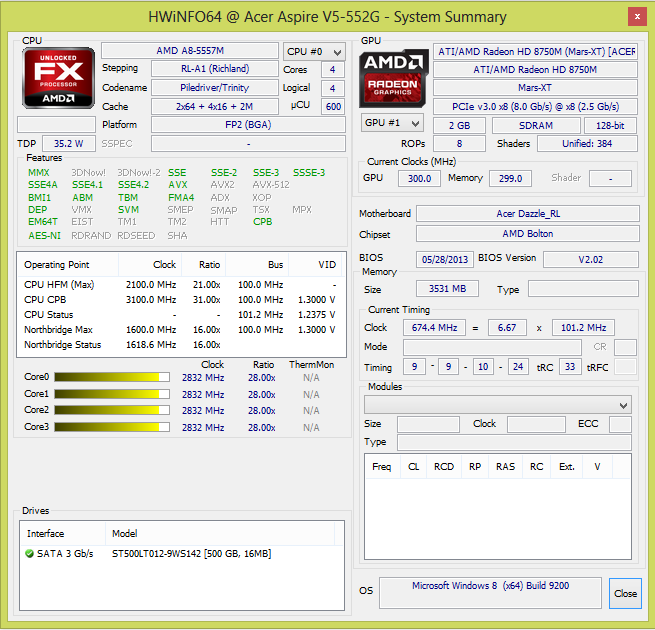Viewport: 655px width, 630px height.
Task: Click the RAS column header in Modules
Action: click(x=505, y=467)
